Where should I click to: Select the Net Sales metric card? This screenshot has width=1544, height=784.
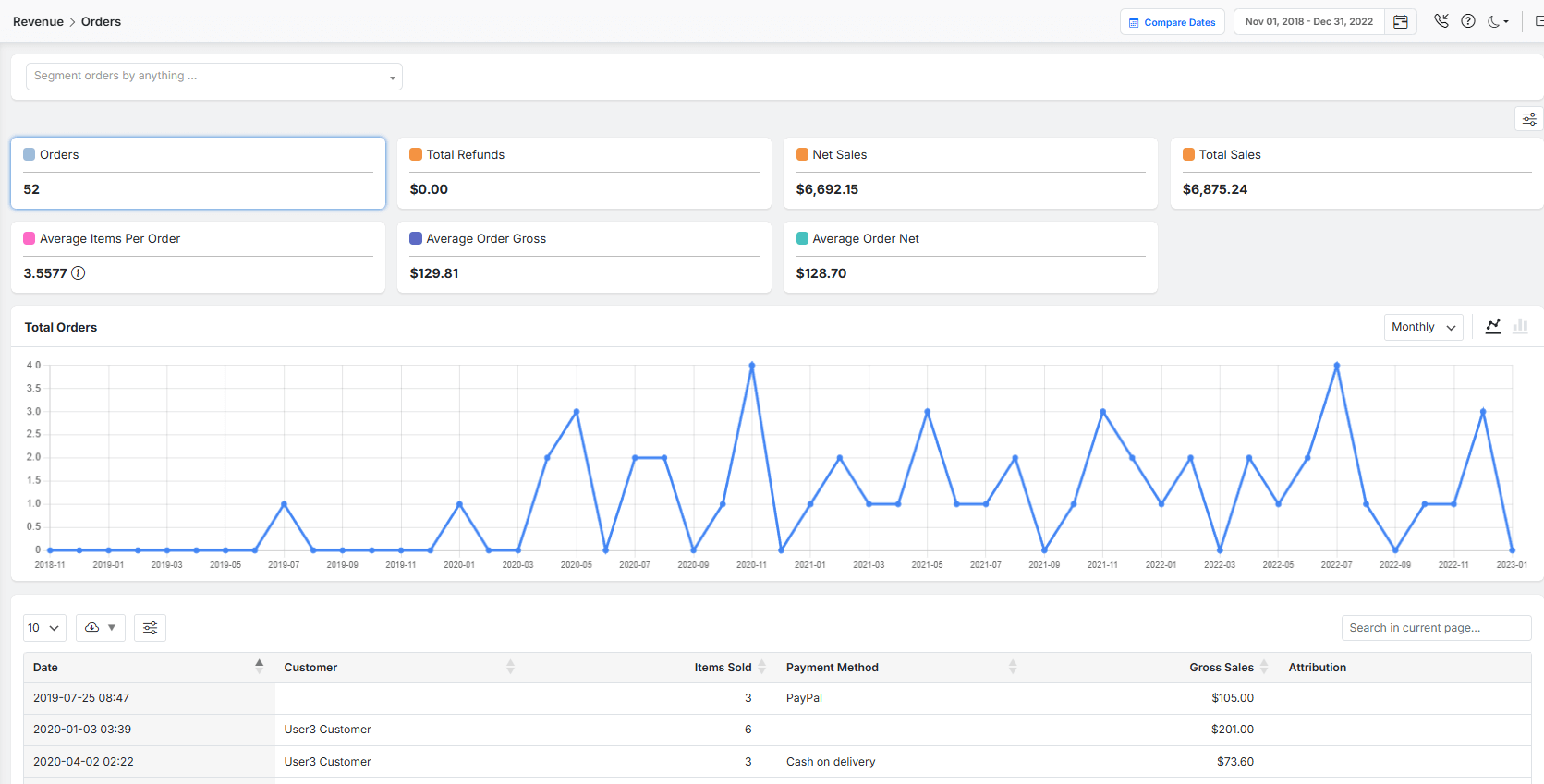[969, 173]
